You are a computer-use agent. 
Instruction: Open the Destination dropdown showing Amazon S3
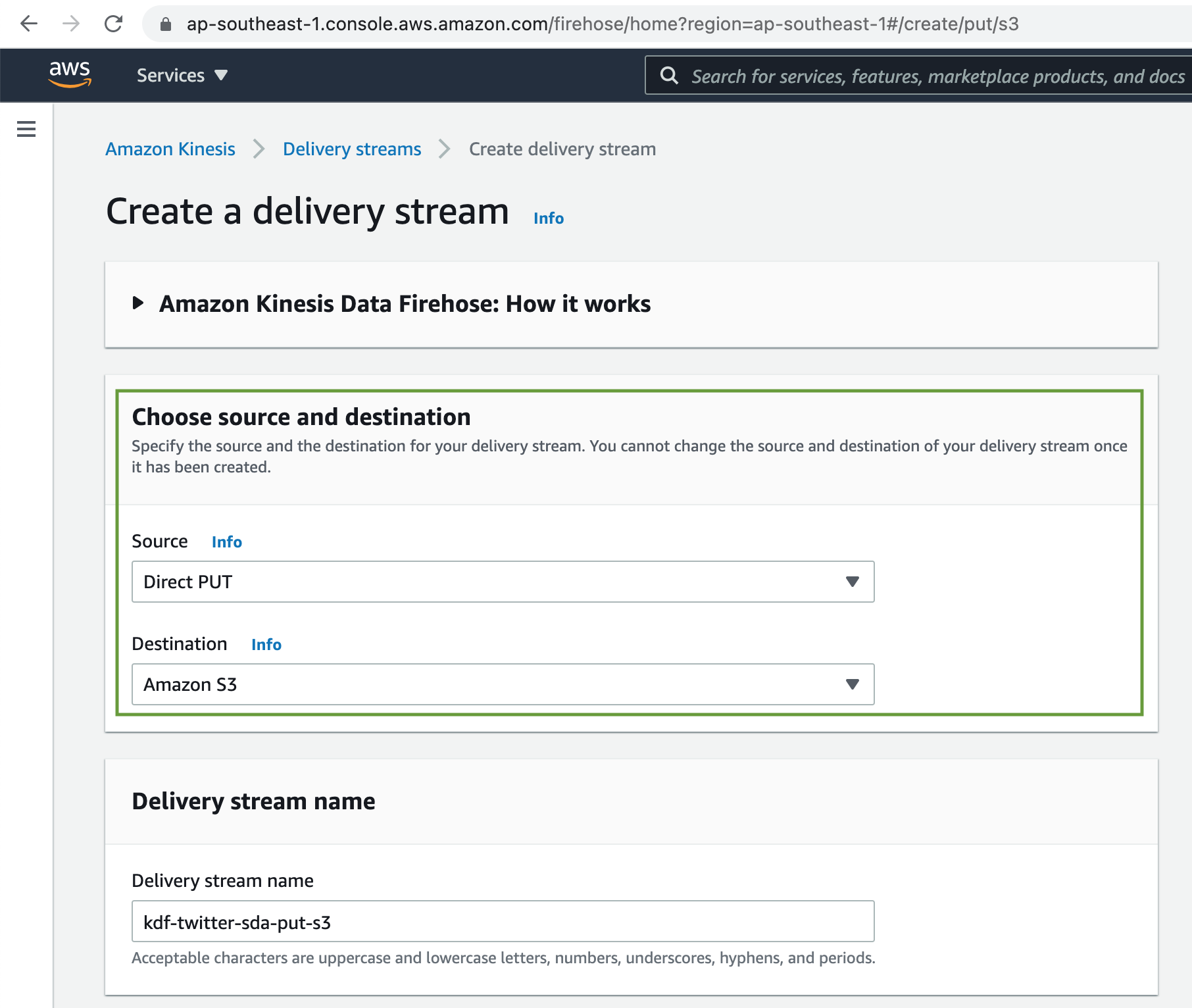click(503, 684)
